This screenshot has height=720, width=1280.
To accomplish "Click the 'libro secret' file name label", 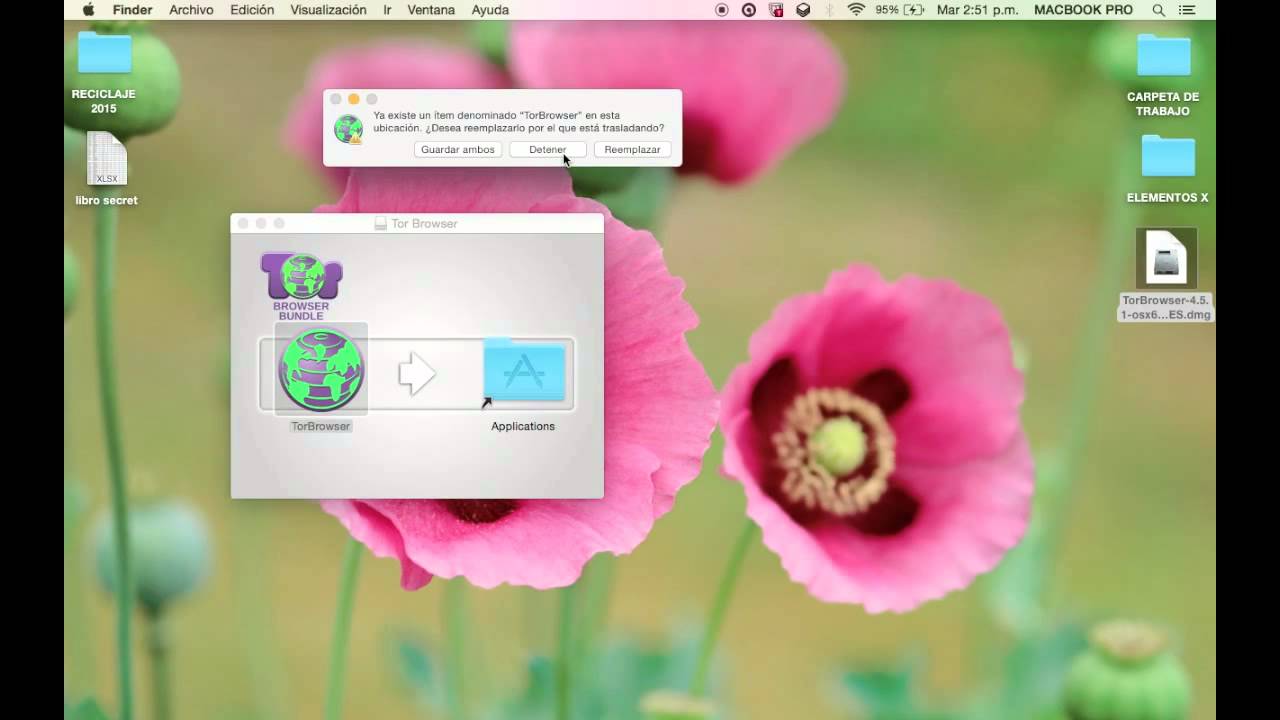I will coord(107,200).
